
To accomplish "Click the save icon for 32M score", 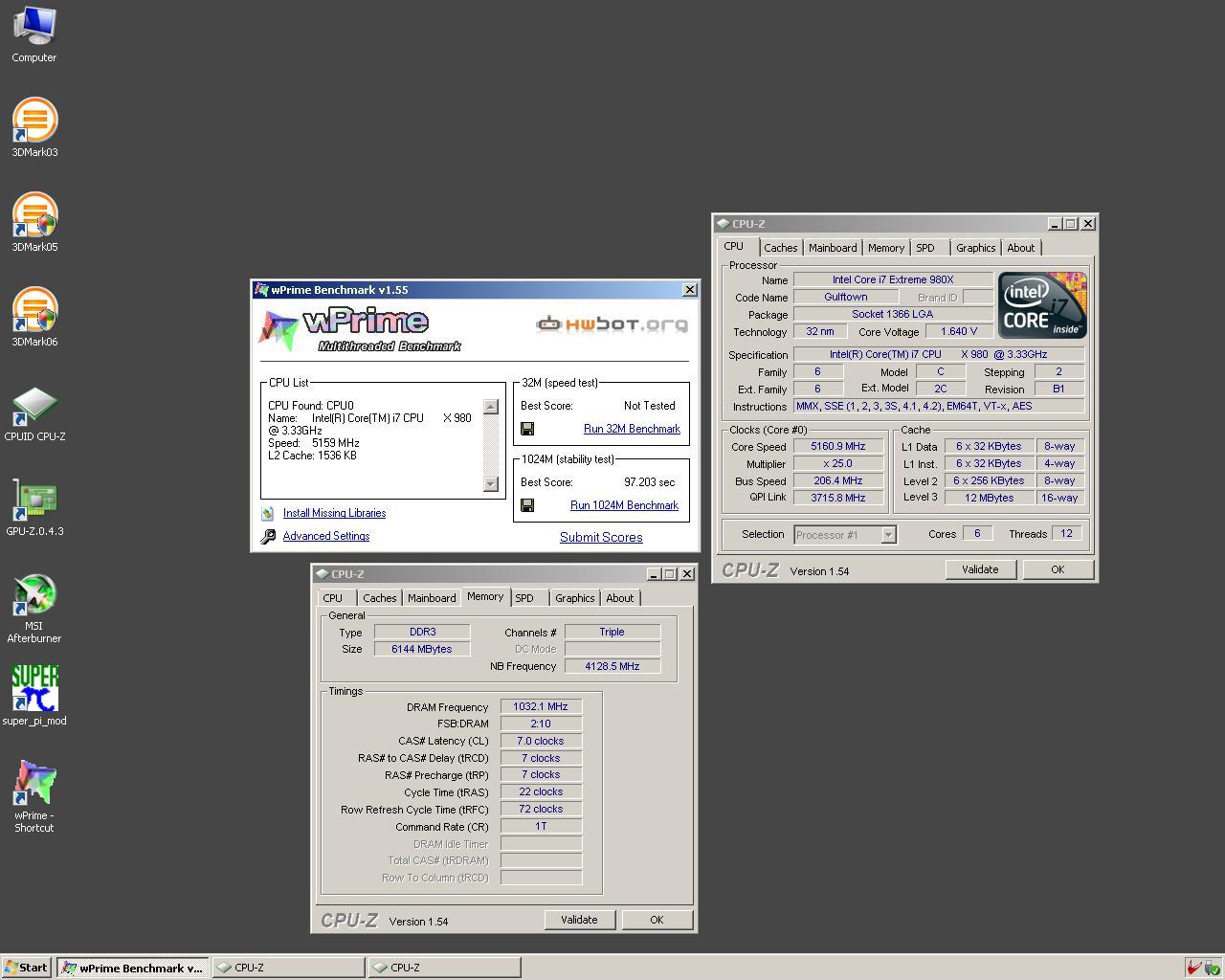I will tap(527, 429).
